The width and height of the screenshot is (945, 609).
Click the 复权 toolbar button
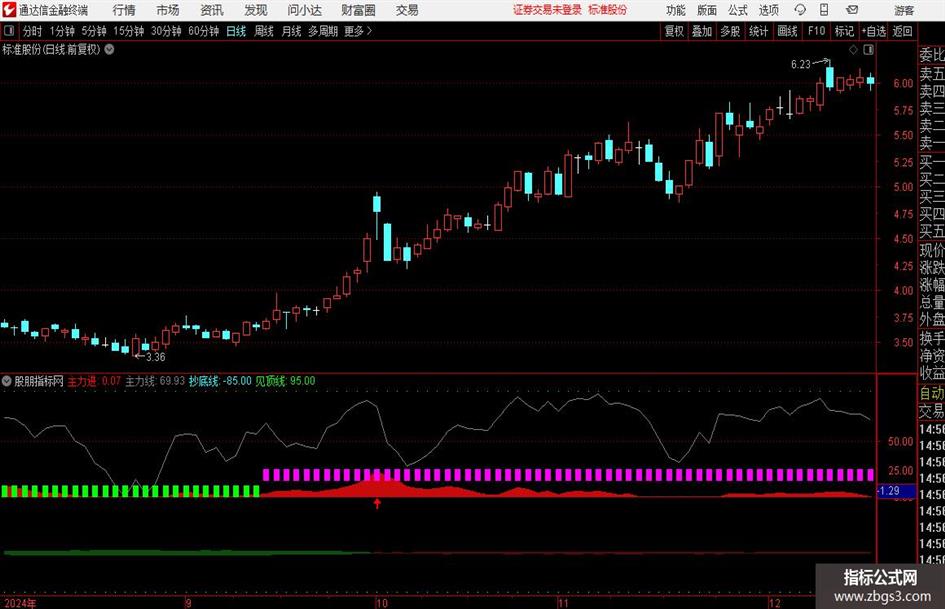pyautogui.click(x=674, y=31)
